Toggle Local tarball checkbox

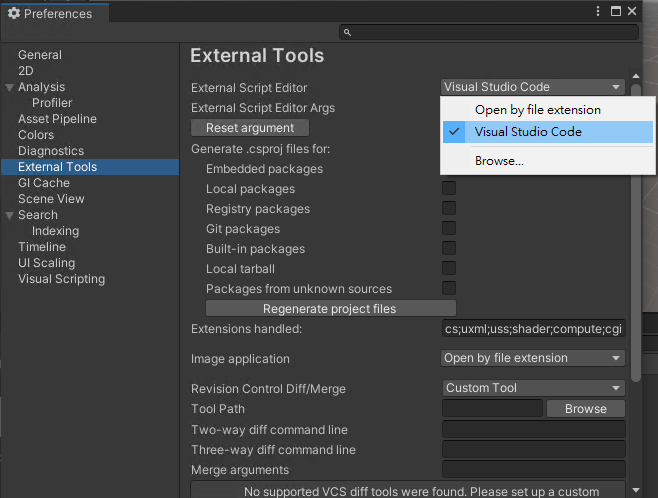(x=449, y=268)
